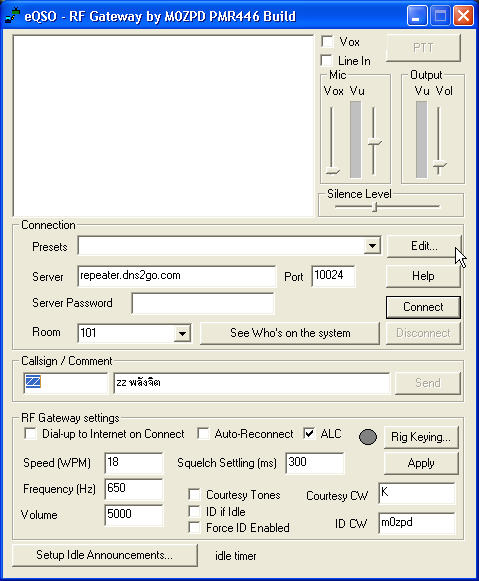Enable the Vox checkbox

tap(327, 42)
